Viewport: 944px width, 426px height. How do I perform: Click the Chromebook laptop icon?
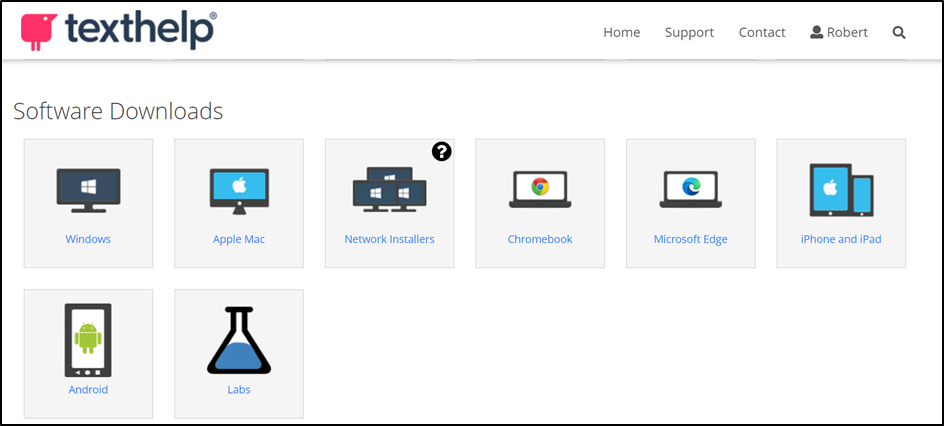pyautogui.click(x=540, y=189)
